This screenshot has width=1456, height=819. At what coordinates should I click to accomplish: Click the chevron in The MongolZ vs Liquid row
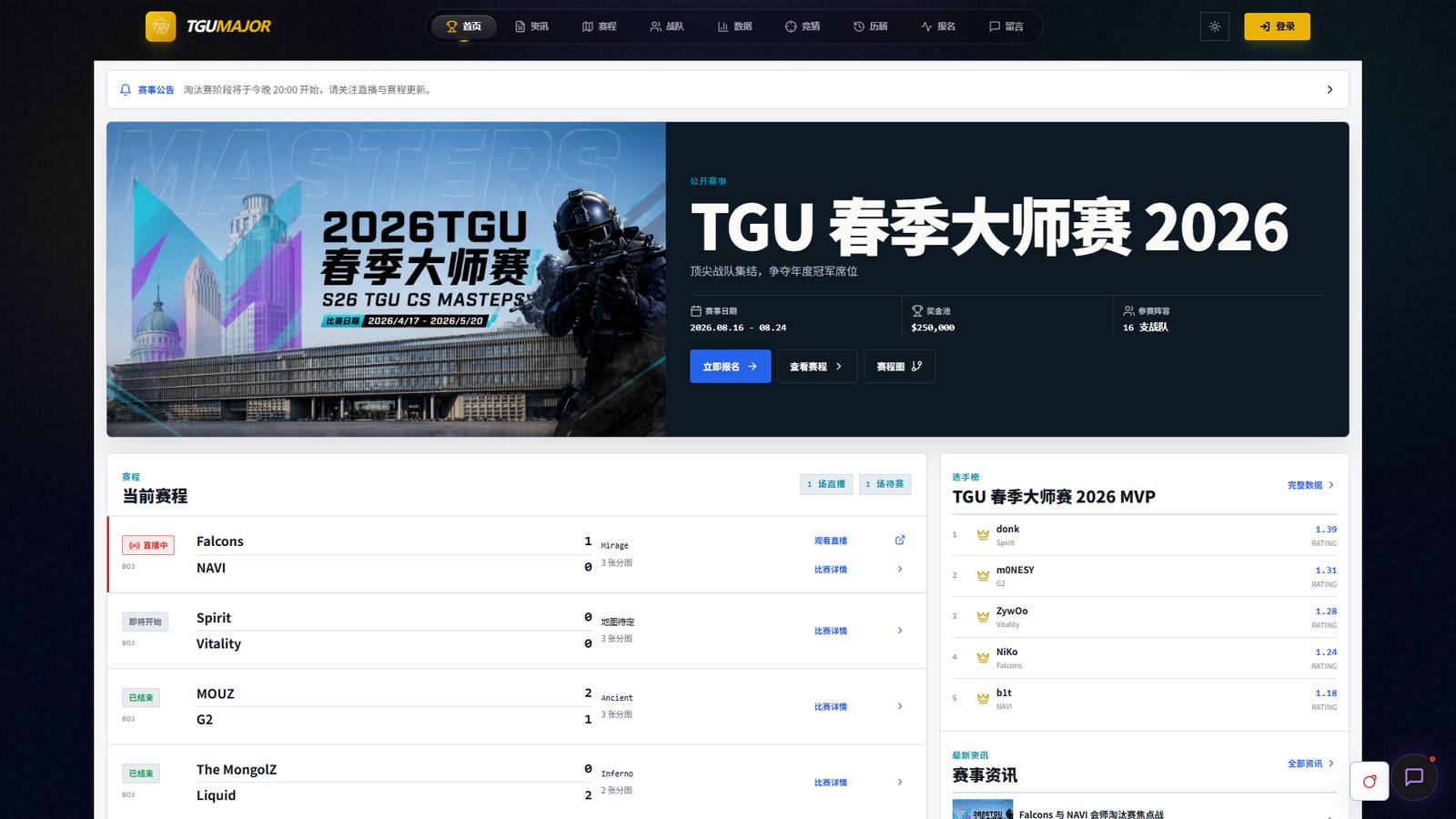tap(900, 783)
